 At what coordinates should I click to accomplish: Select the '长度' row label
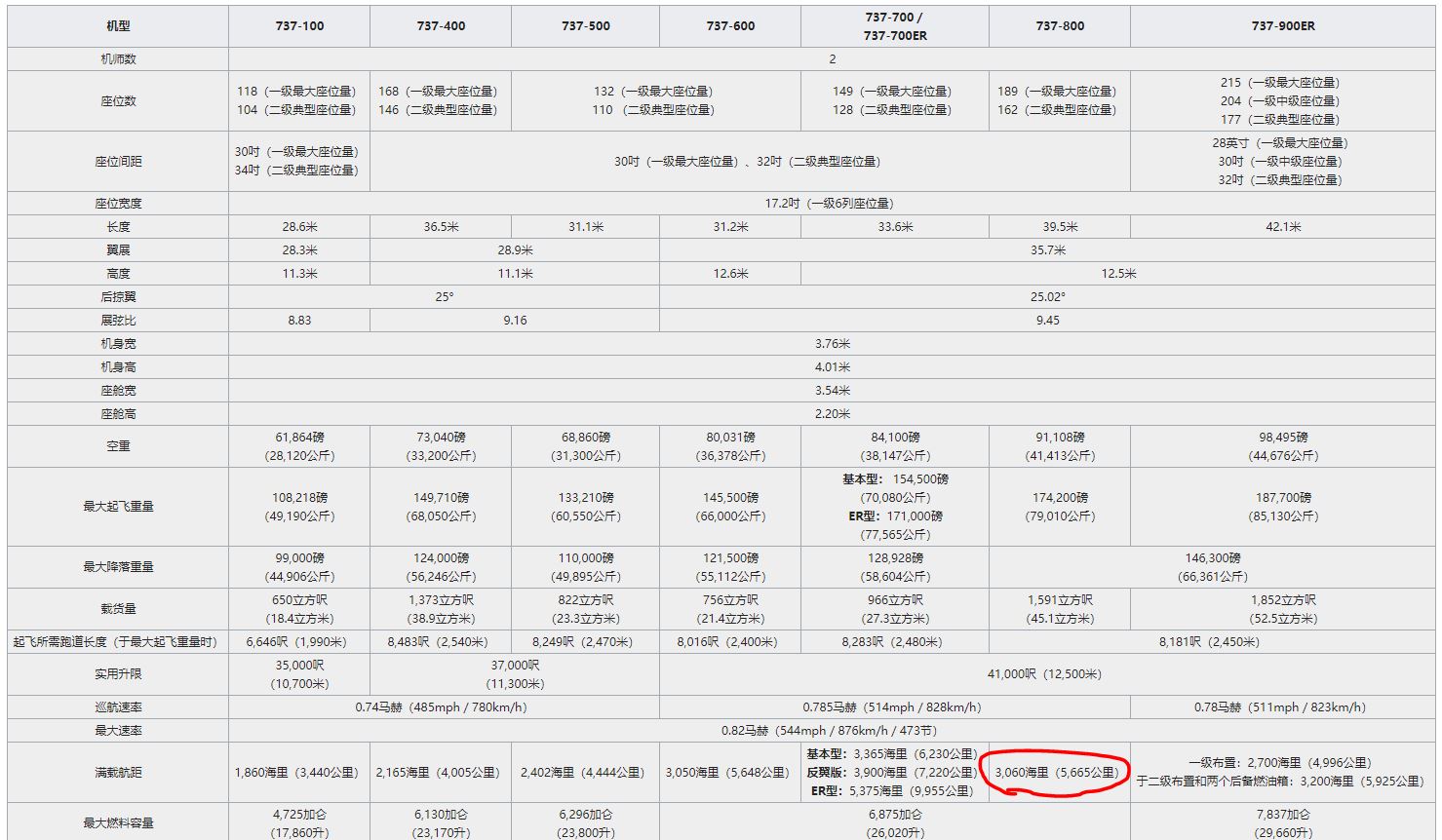tap(118, 226)
